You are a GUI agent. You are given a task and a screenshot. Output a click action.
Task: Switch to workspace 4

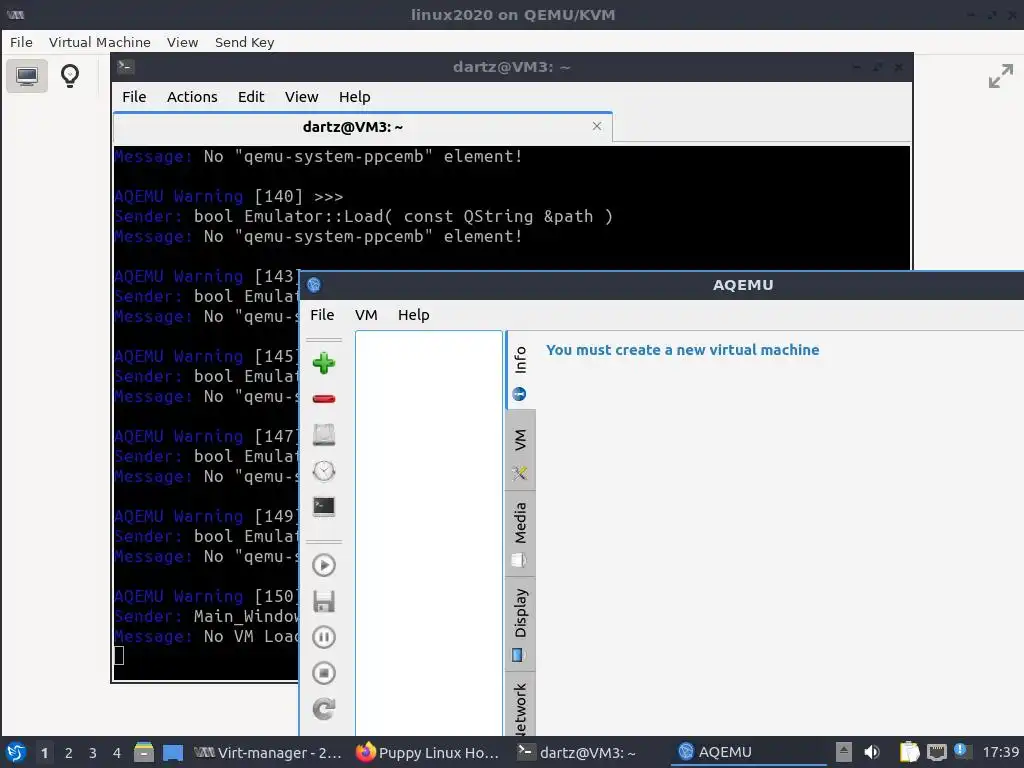(117, 753)
